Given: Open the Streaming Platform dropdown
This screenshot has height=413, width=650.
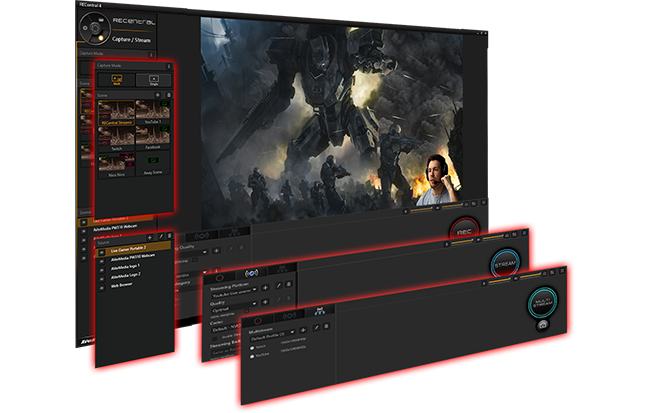Looking at the screenshot, I should (234, 293).
